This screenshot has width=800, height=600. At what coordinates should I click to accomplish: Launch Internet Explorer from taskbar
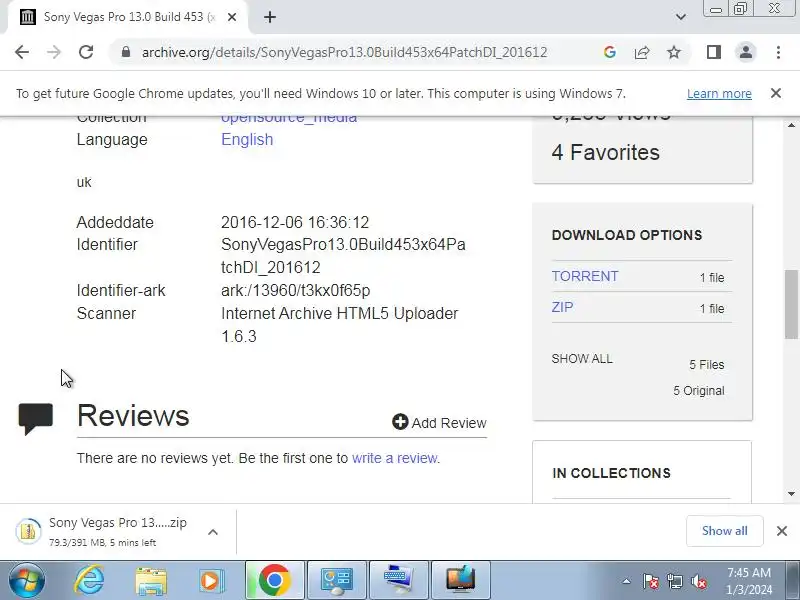click(x=89, y=581)
